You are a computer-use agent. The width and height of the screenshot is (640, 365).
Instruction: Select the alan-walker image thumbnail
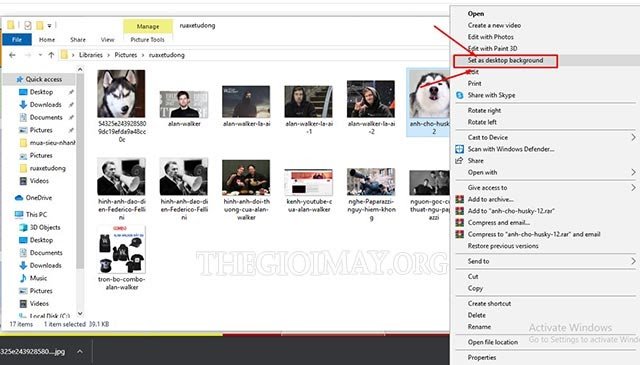[184, 105]
